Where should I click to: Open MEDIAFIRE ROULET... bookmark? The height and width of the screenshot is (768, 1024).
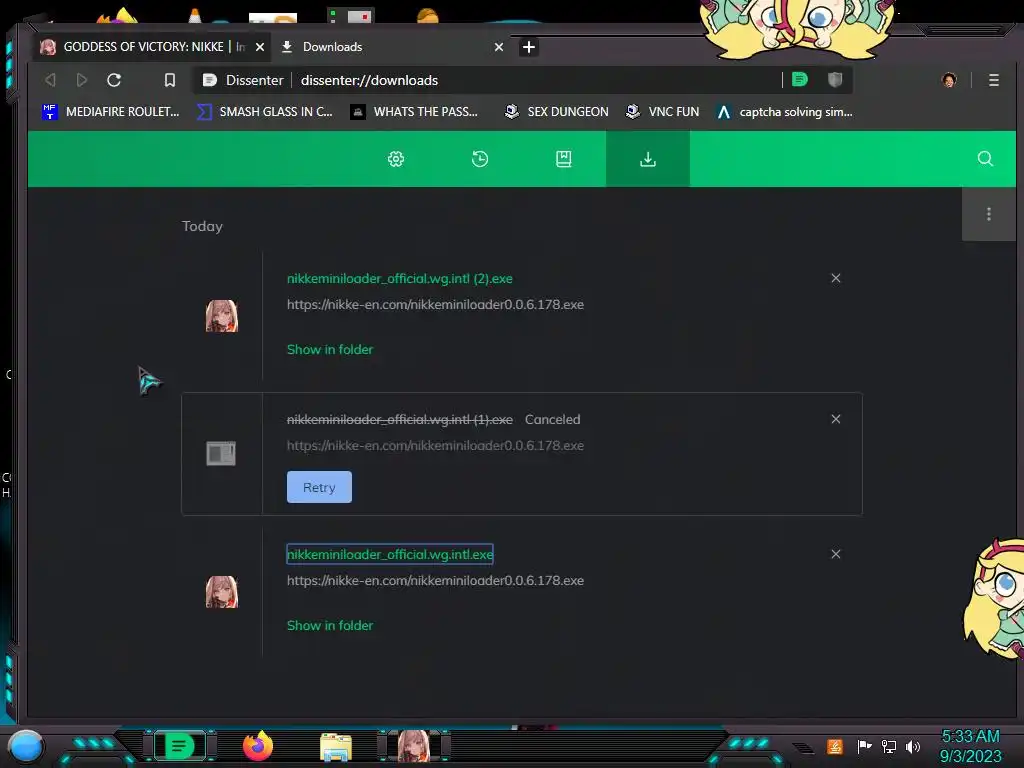[111, 112]
